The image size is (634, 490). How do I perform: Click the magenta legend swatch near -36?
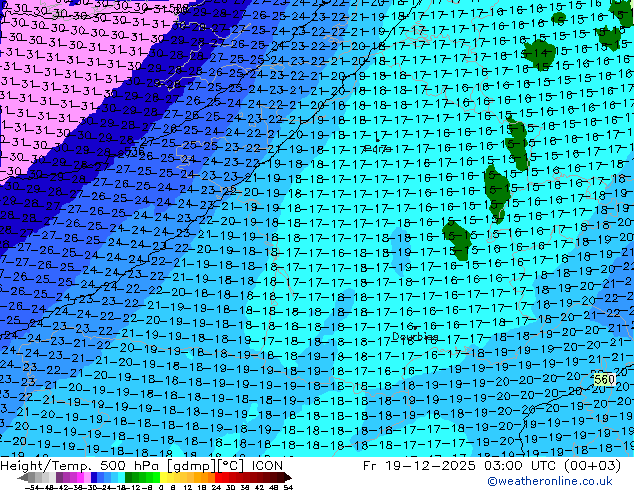coord(80,477)
